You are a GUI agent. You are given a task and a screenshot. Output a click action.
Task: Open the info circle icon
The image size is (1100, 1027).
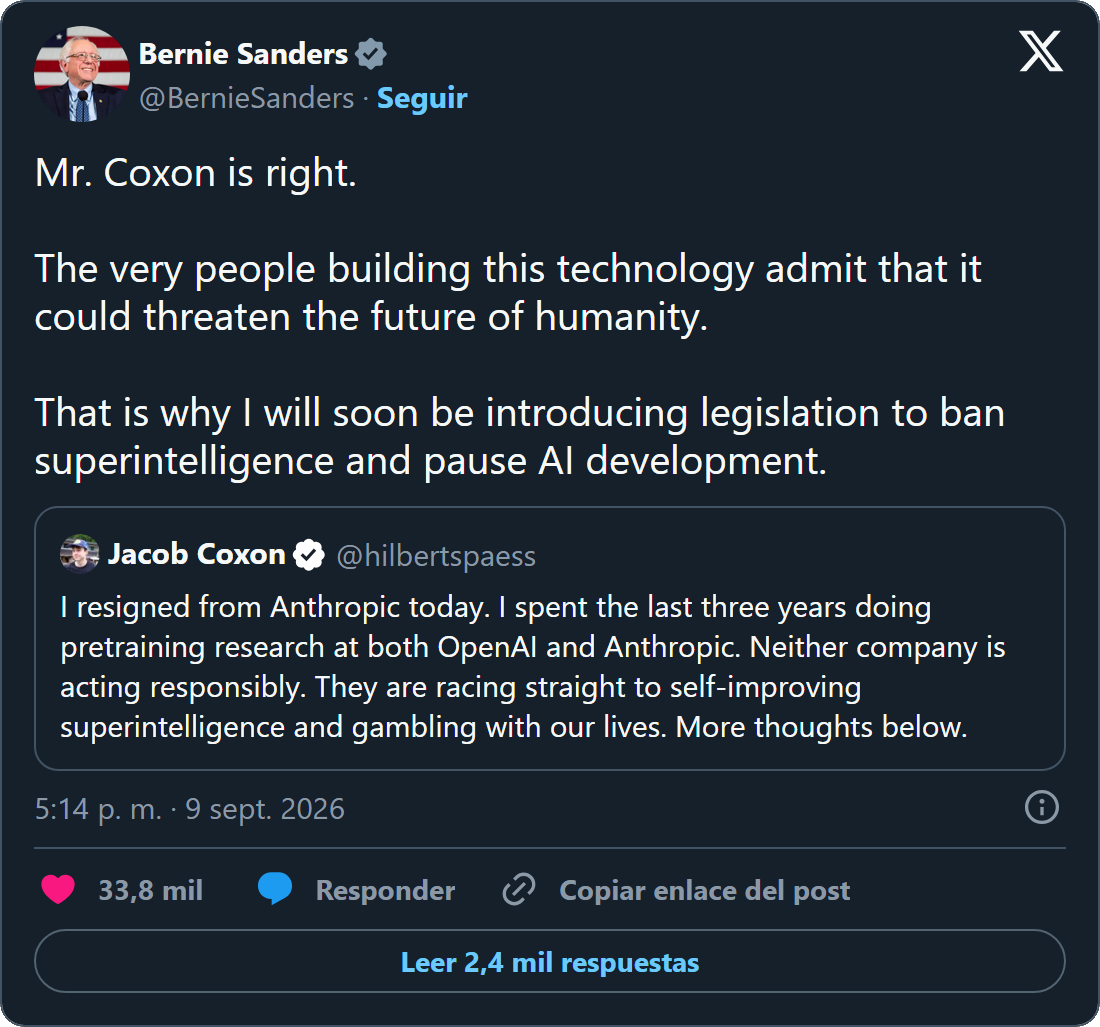[x=1041, y=807]
